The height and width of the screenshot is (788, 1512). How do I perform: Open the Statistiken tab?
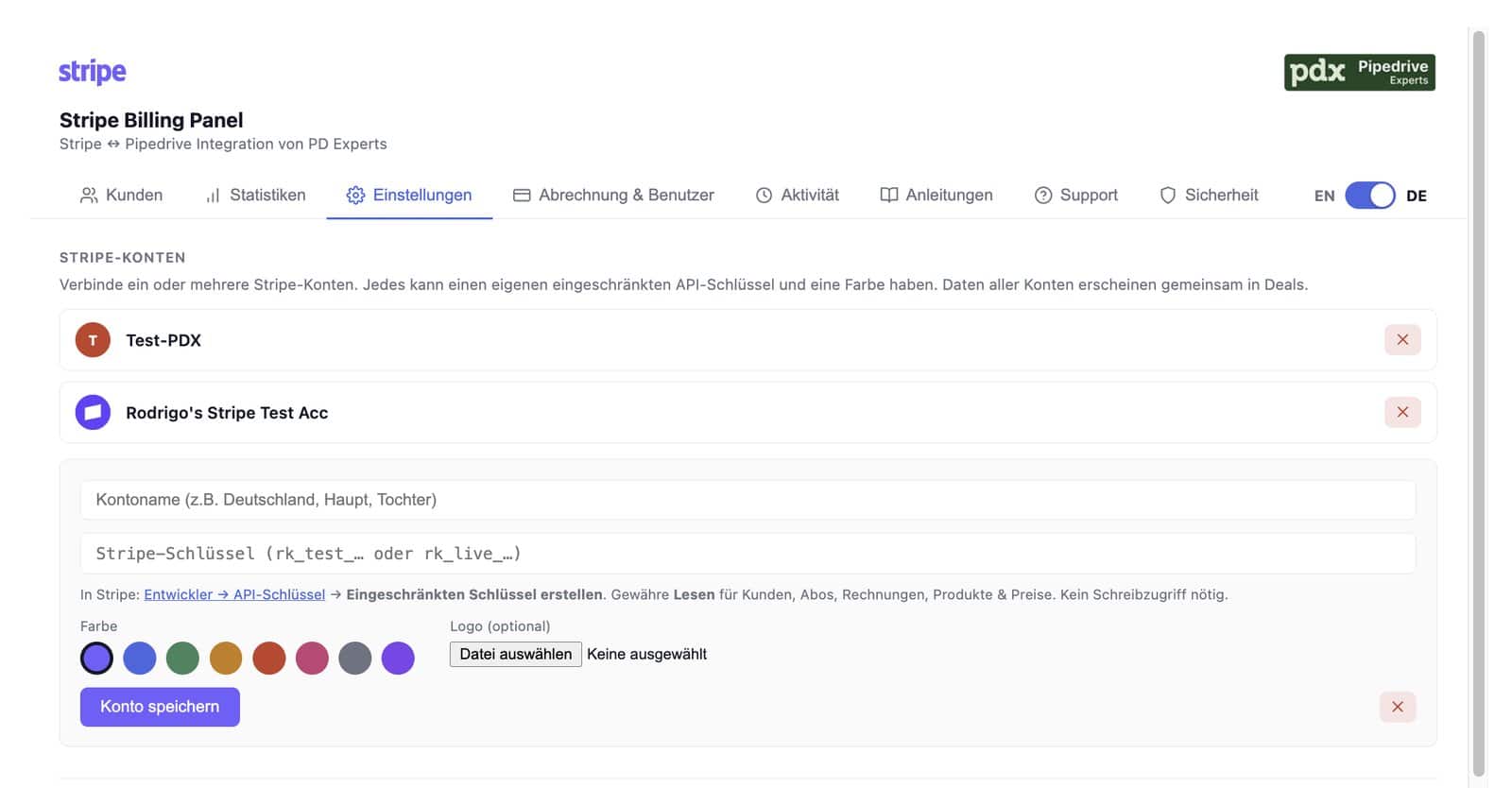pos(255,195)
